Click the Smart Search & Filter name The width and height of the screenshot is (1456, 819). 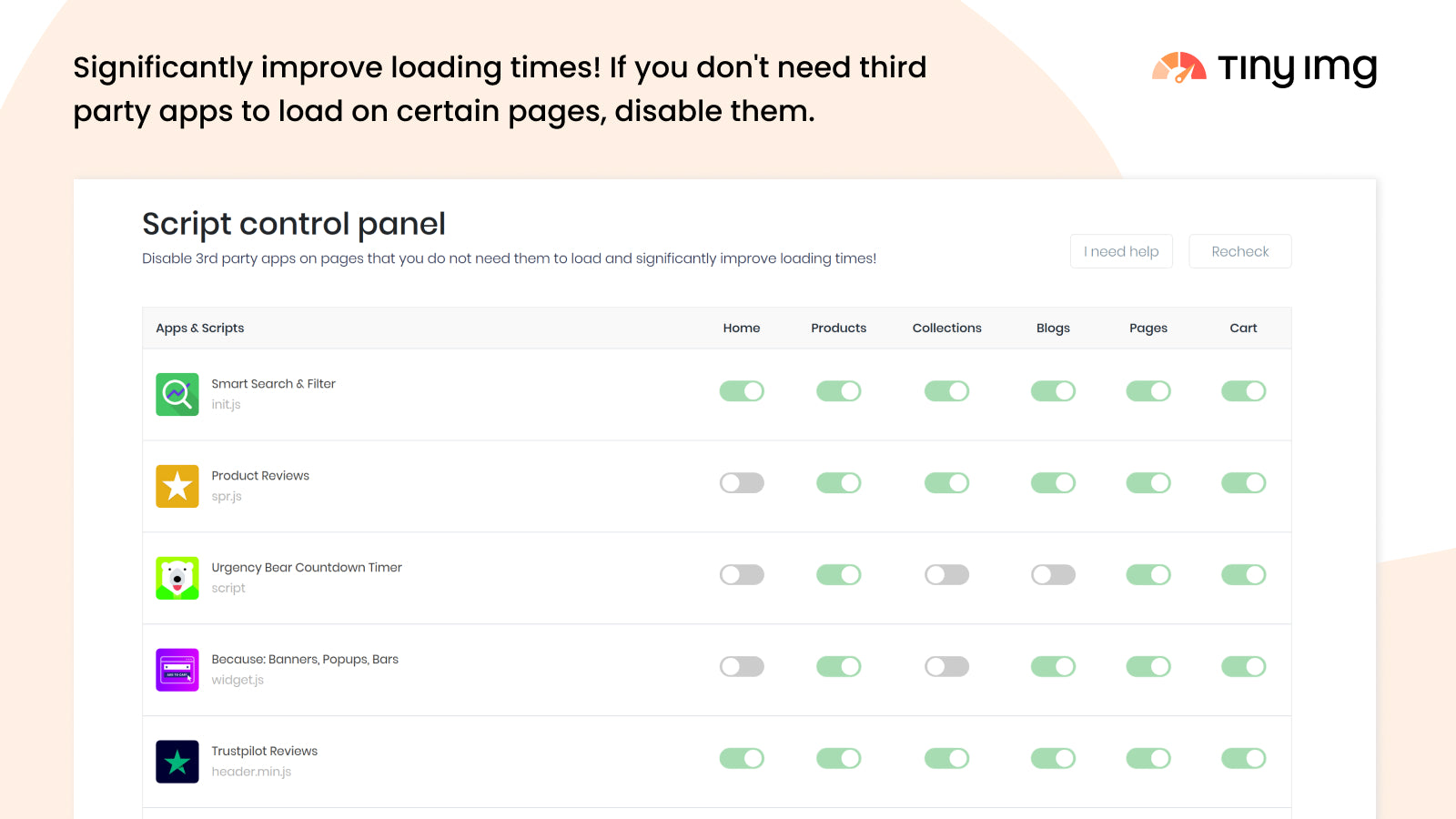tap(273, 383)
